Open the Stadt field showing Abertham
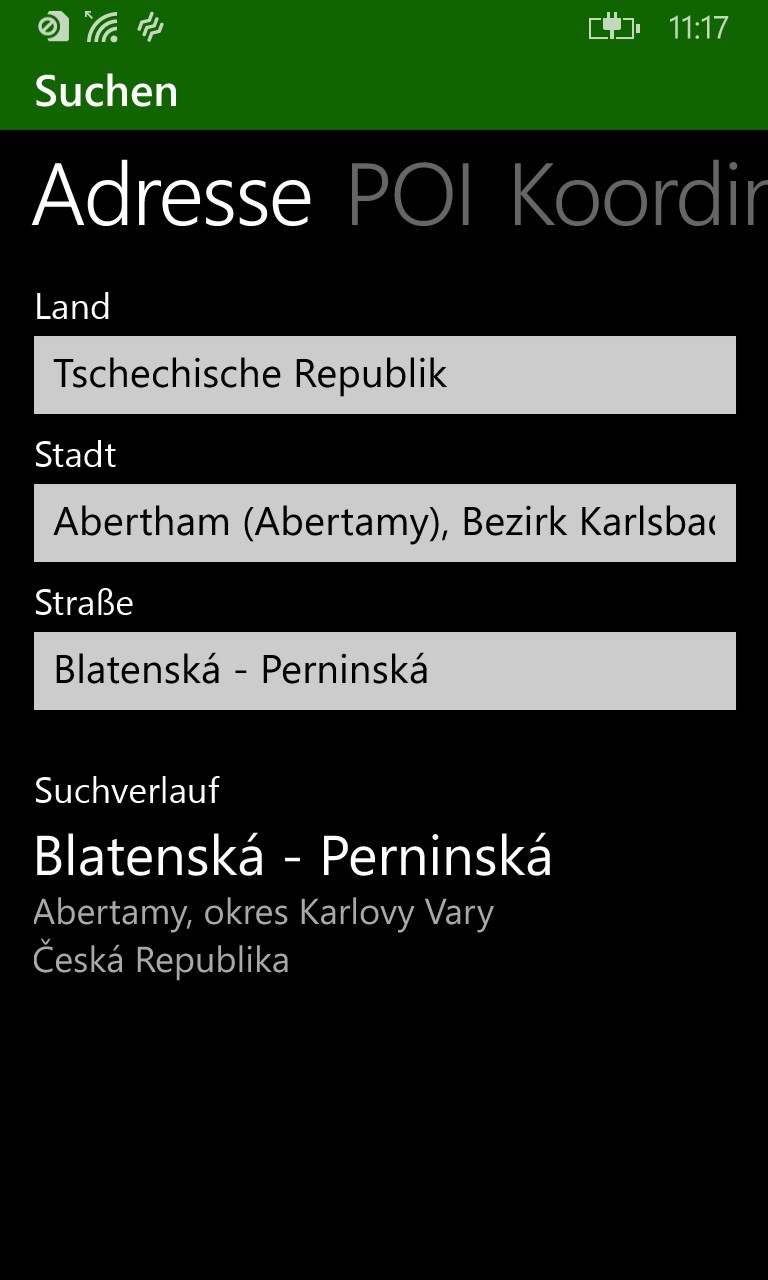The image size is (768, 1280). 384,523
